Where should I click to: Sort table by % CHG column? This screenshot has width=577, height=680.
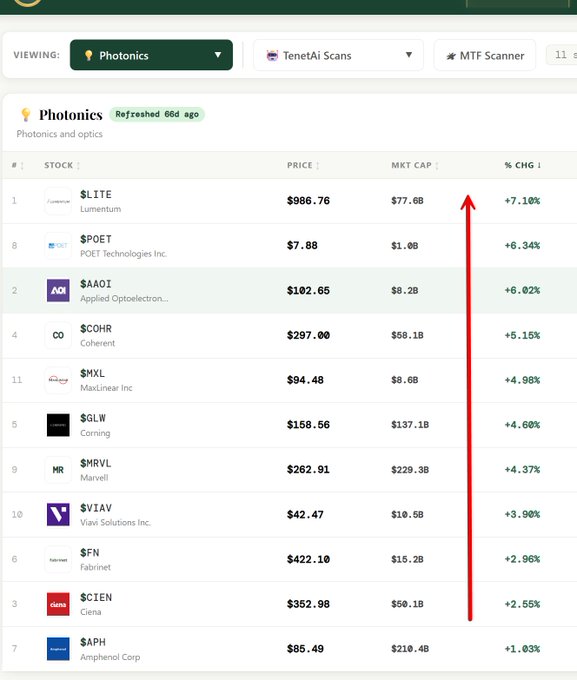(x=522, y=165)
